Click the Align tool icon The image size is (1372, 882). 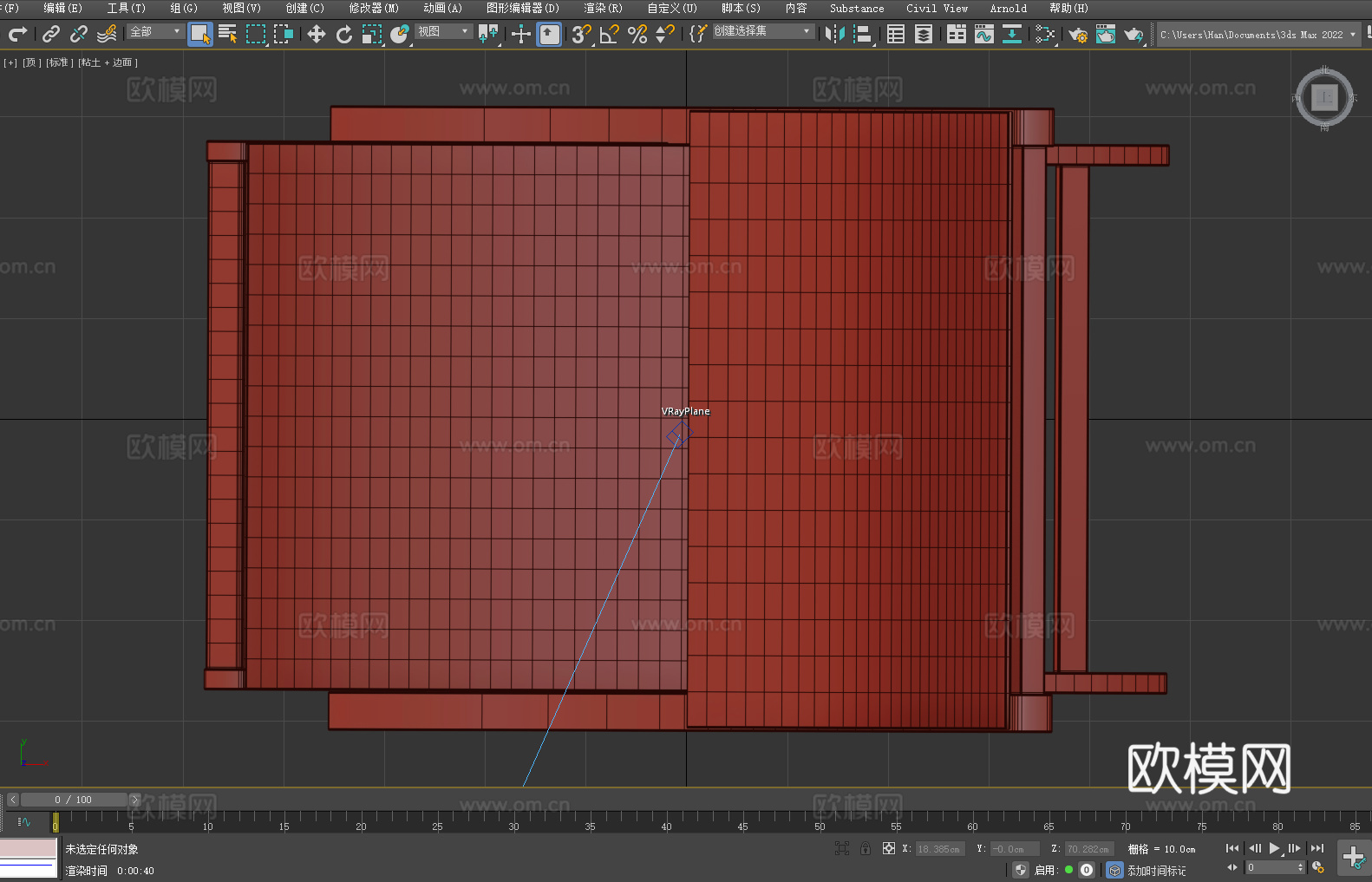coord(863,34)
